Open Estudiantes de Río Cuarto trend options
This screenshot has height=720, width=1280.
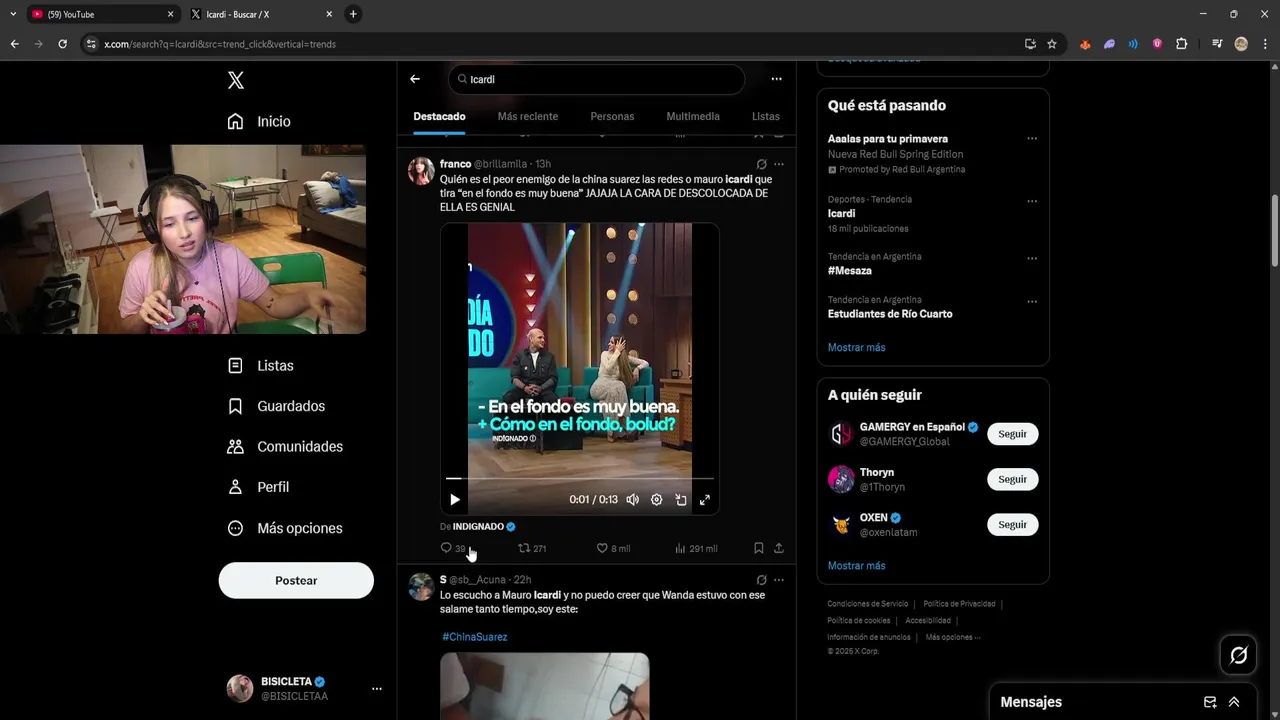[1032, 301]
